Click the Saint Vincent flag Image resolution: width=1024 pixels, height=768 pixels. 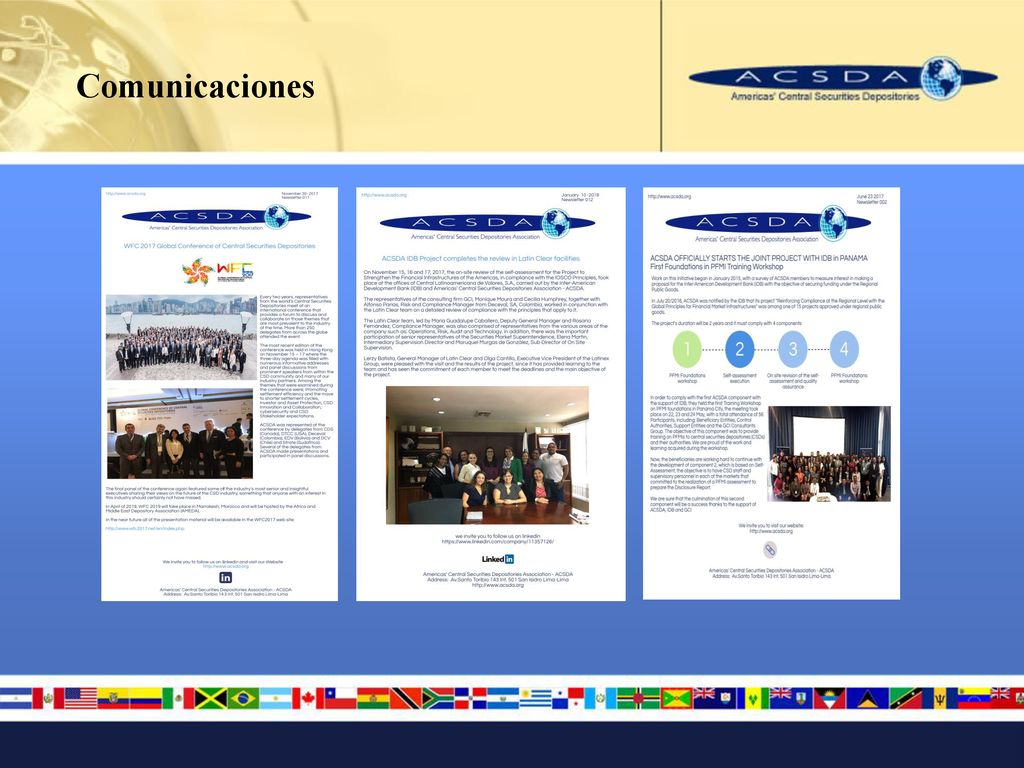(x=753, y=698)
